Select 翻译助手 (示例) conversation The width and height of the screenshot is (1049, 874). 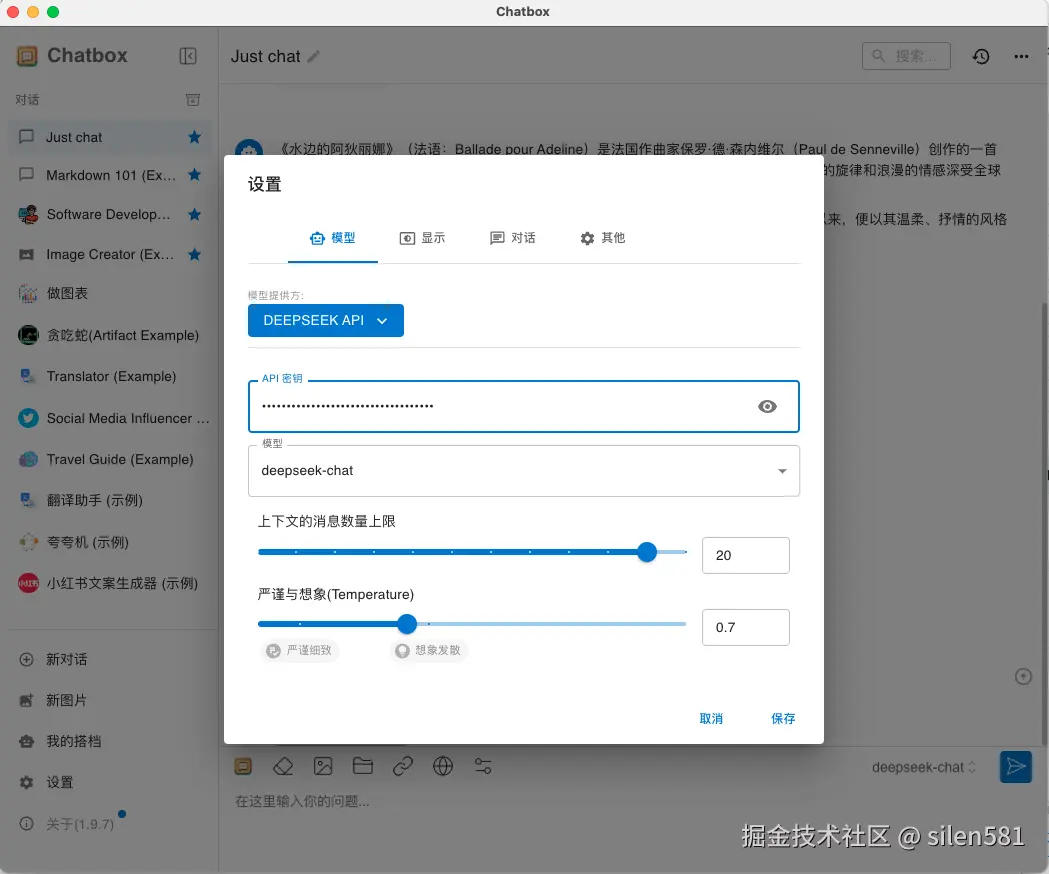point(110,501)
